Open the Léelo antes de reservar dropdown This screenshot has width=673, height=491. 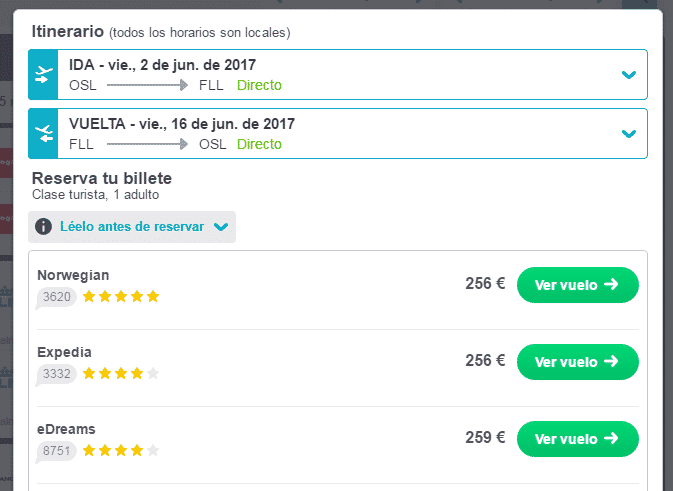pos(132,227)
